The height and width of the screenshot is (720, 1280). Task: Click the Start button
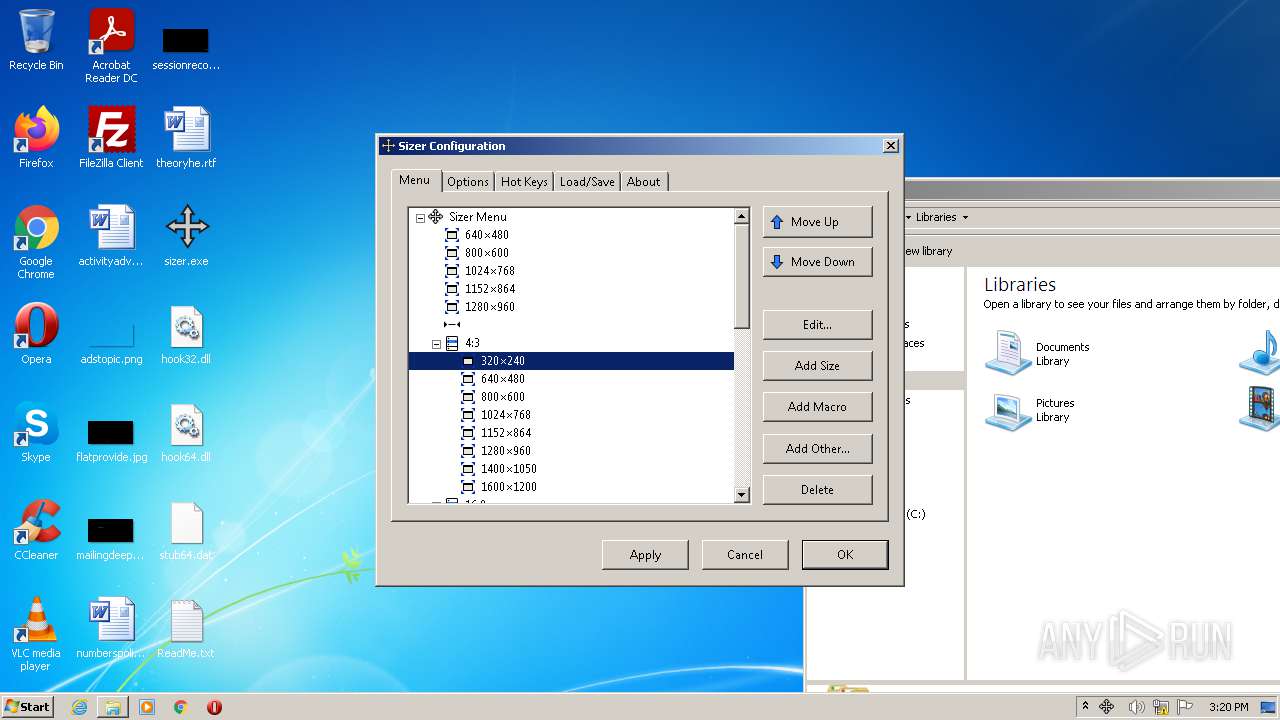28,706
